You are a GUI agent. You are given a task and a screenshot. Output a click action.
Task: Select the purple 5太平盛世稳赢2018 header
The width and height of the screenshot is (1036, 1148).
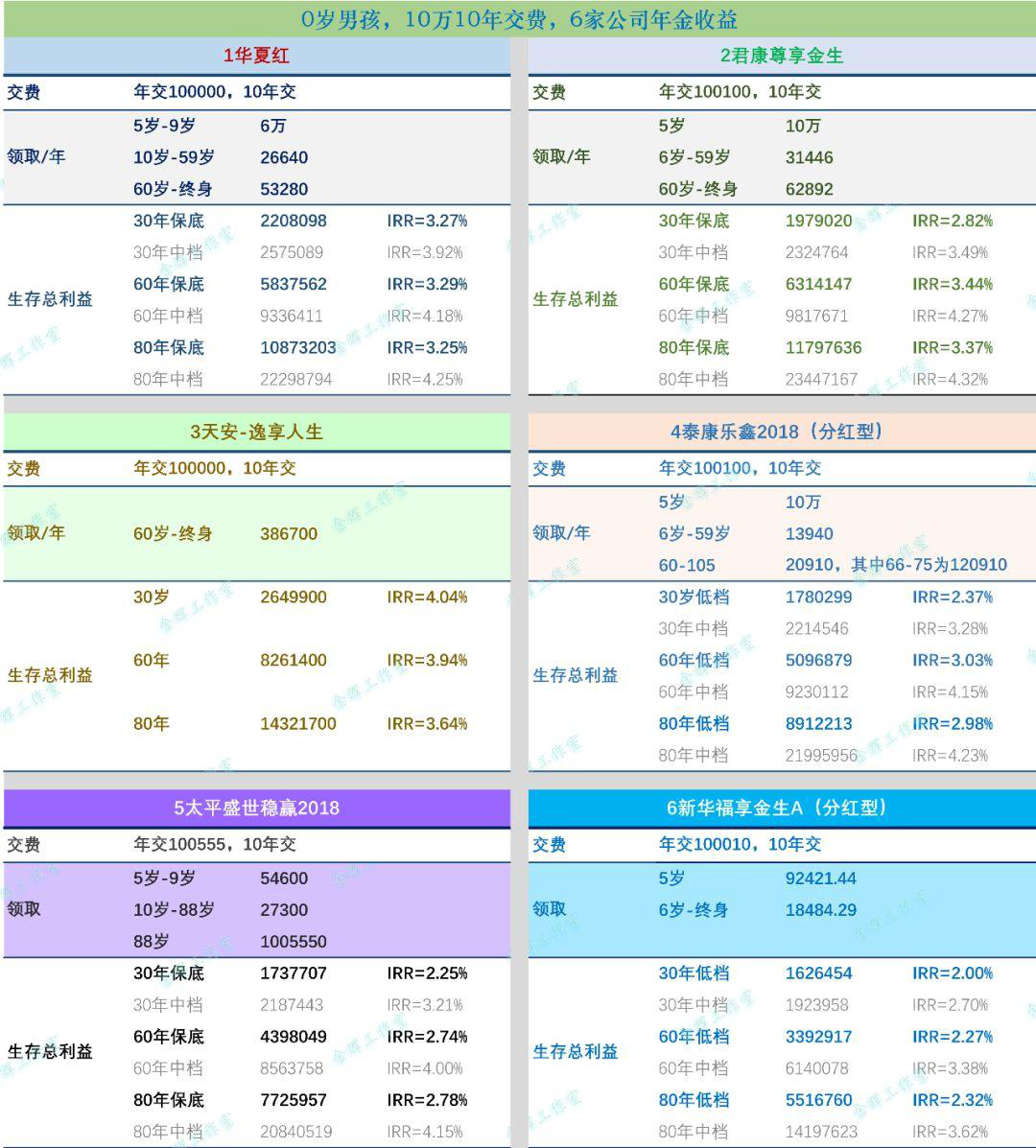pyautogui.click(x=256, y=808)
